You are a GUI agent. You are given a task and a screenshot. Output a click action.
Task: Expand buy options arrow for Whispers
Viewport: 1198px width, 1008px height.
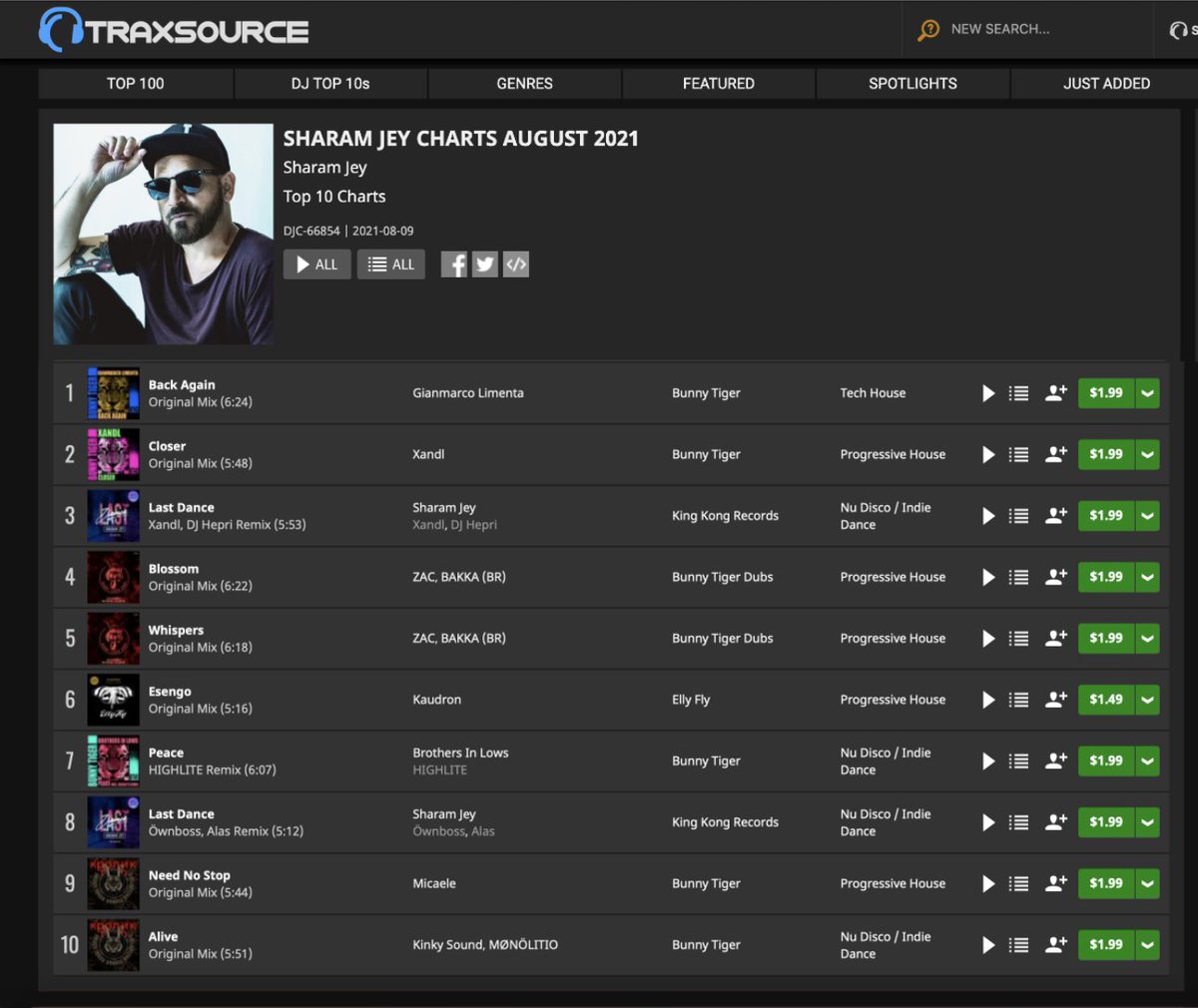pyautogui.click(x=1147, y=639)
